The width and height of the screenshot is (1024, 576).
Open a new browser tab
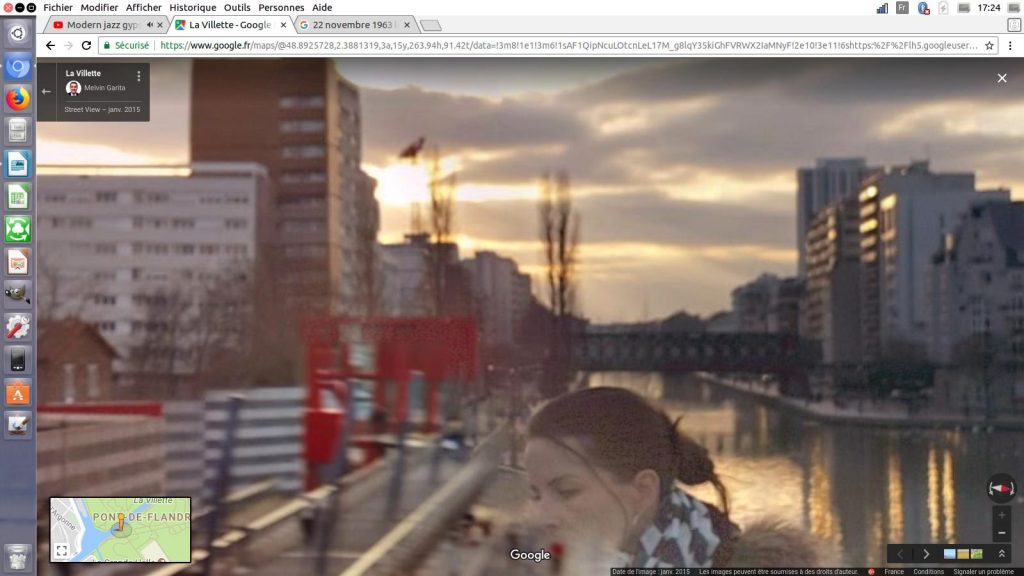click(430, 25)
